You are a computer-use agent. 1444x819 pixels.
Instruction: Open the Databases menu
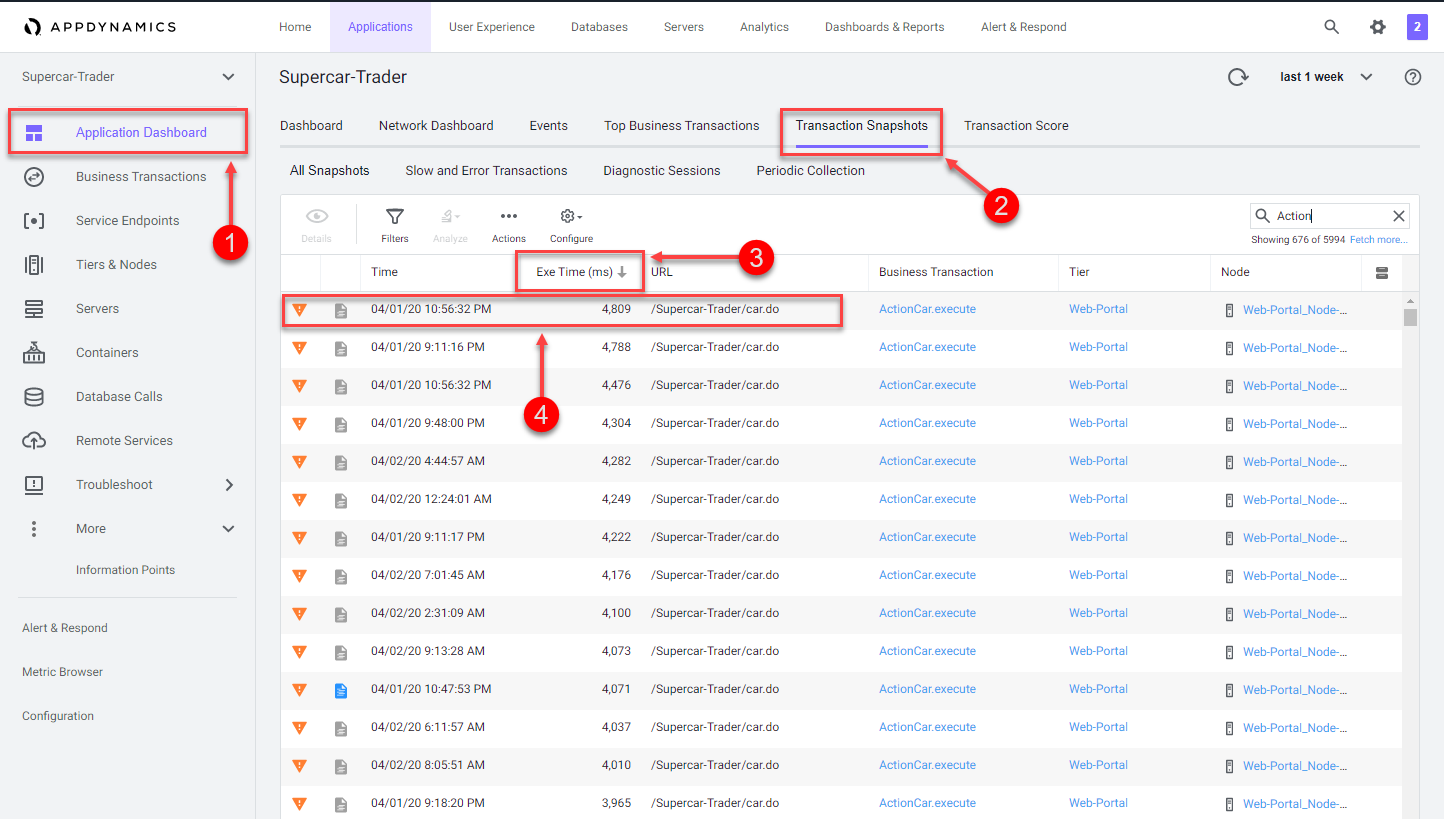(x=599, y=27)
